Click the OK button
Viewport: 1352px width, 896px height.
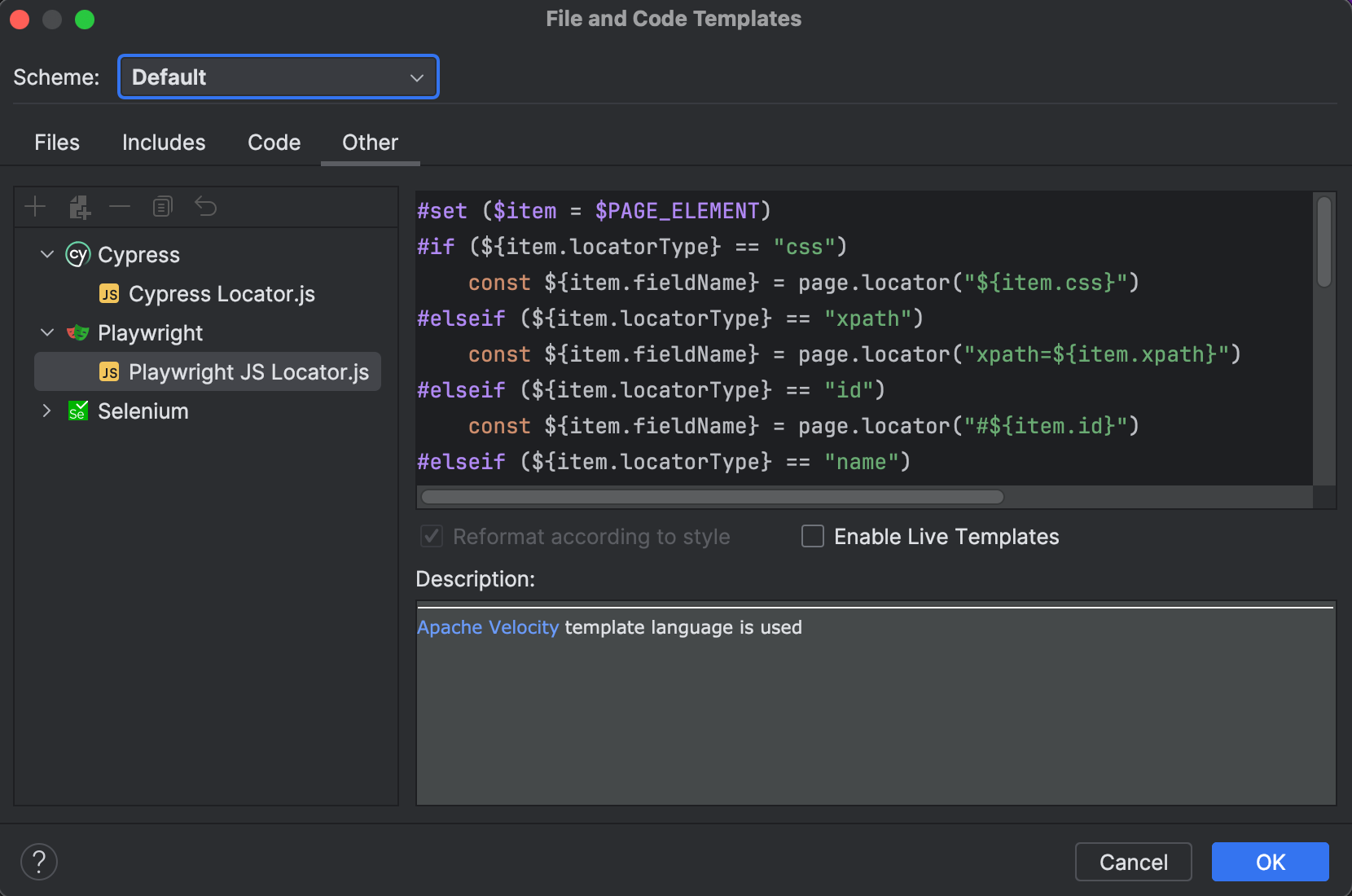(x=1269, y=862)
